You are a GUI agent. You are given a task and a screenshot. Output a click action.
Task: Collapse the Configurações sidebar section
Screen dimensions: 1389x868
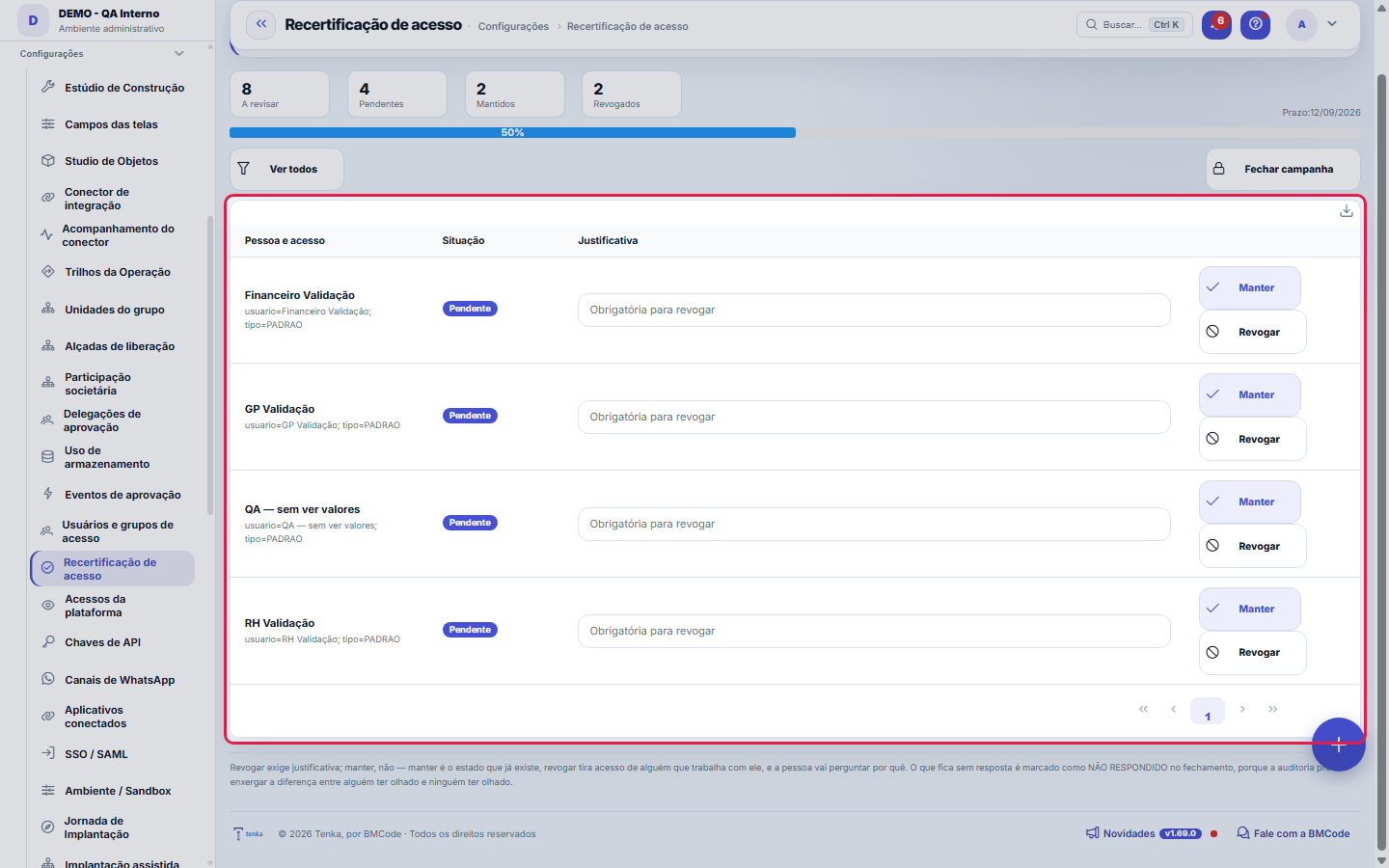[x=179, y=54]
